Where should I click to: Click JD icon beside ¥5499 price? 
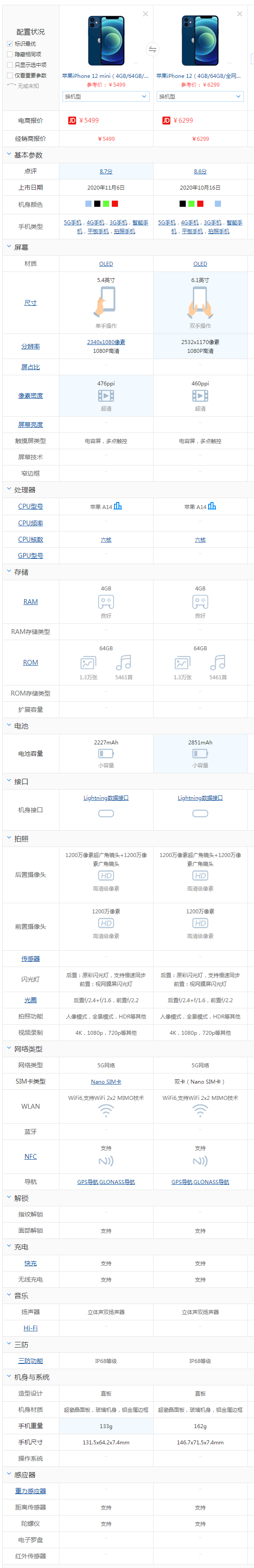click(72, 121)
